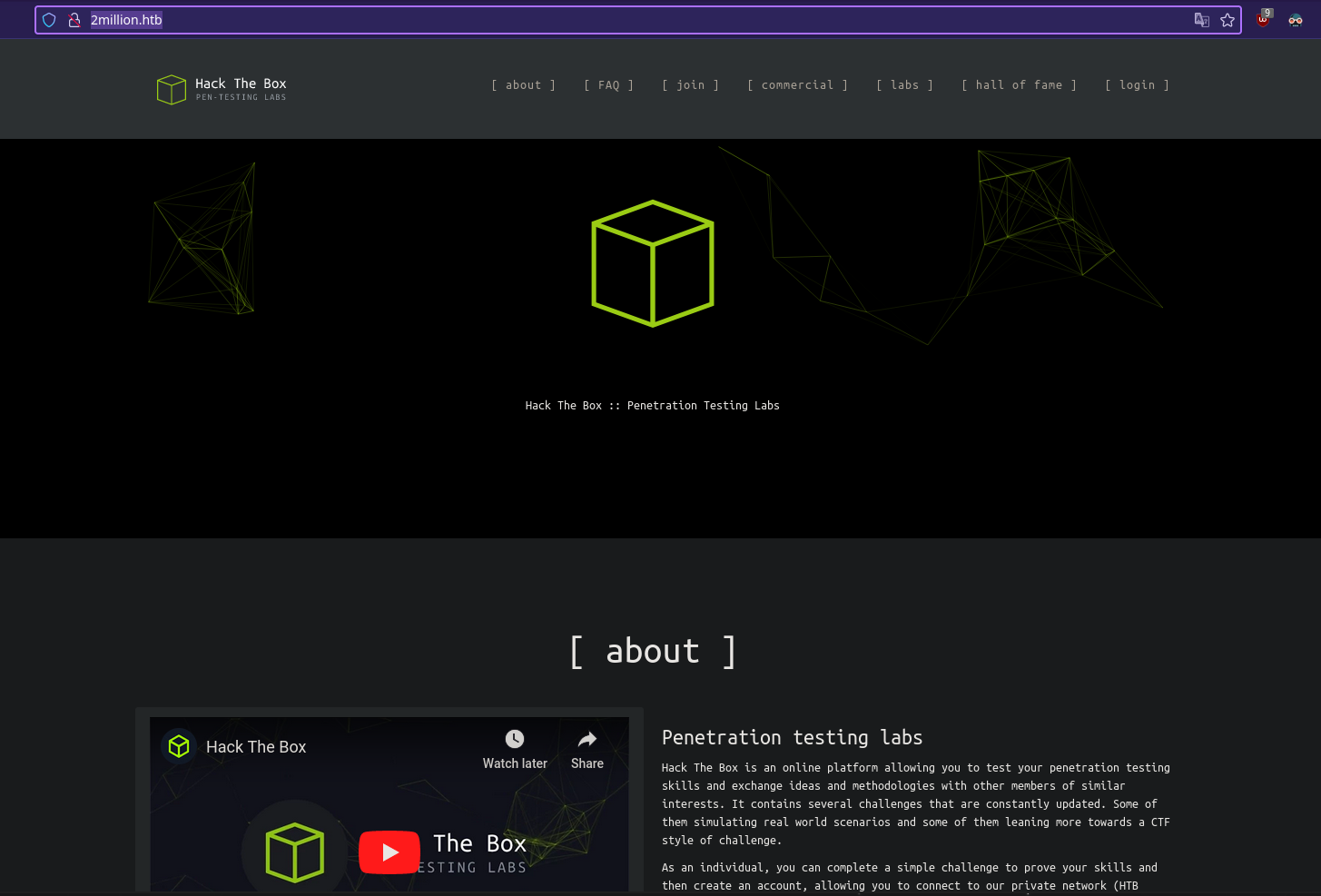Open the commercial nav link
The image size is (1321, 896).
point(797,85)
